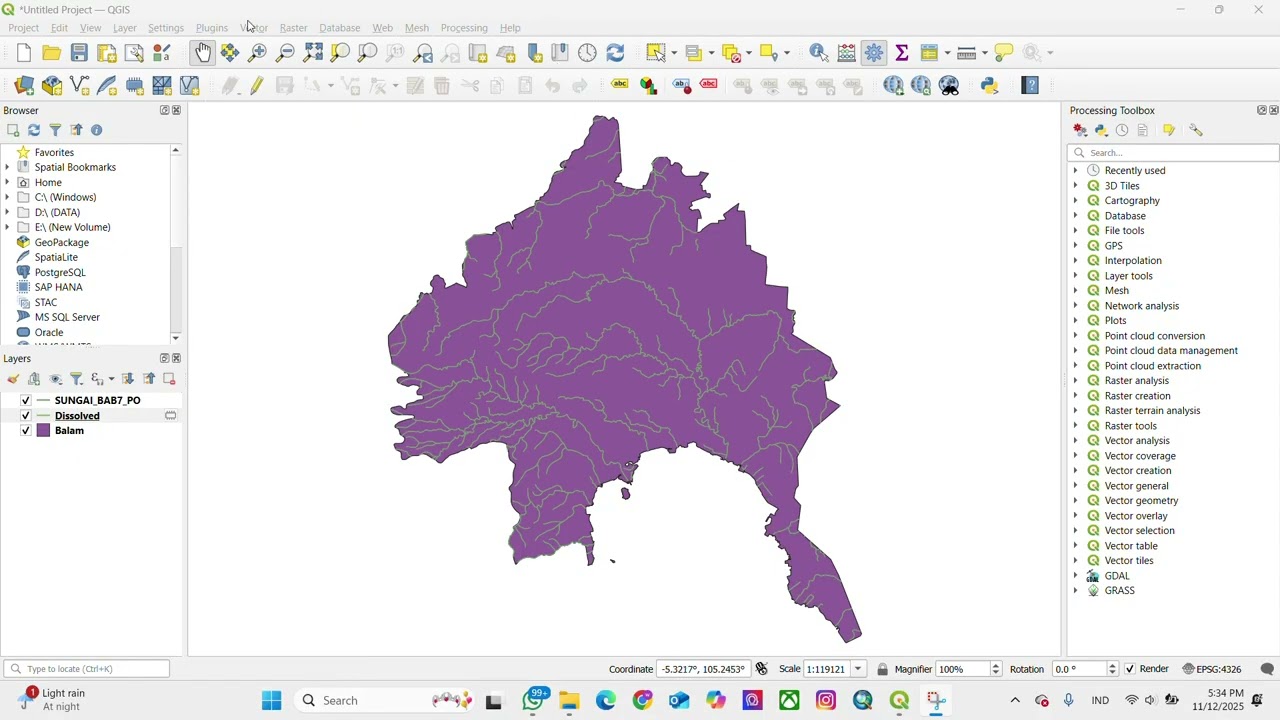Open the Select Features dropdown arrow
Screen dimensions: 1280x720
675,53
